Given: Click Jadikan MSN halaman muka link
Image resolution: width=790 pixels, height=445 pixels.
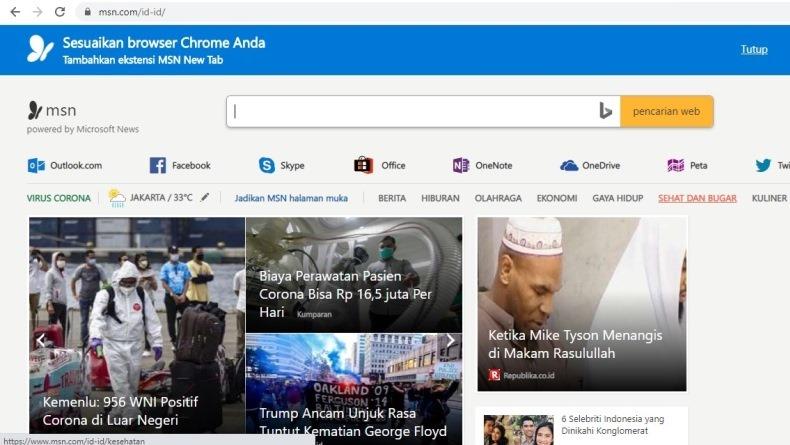Looking at the screenshot, I should pos(291,198).
